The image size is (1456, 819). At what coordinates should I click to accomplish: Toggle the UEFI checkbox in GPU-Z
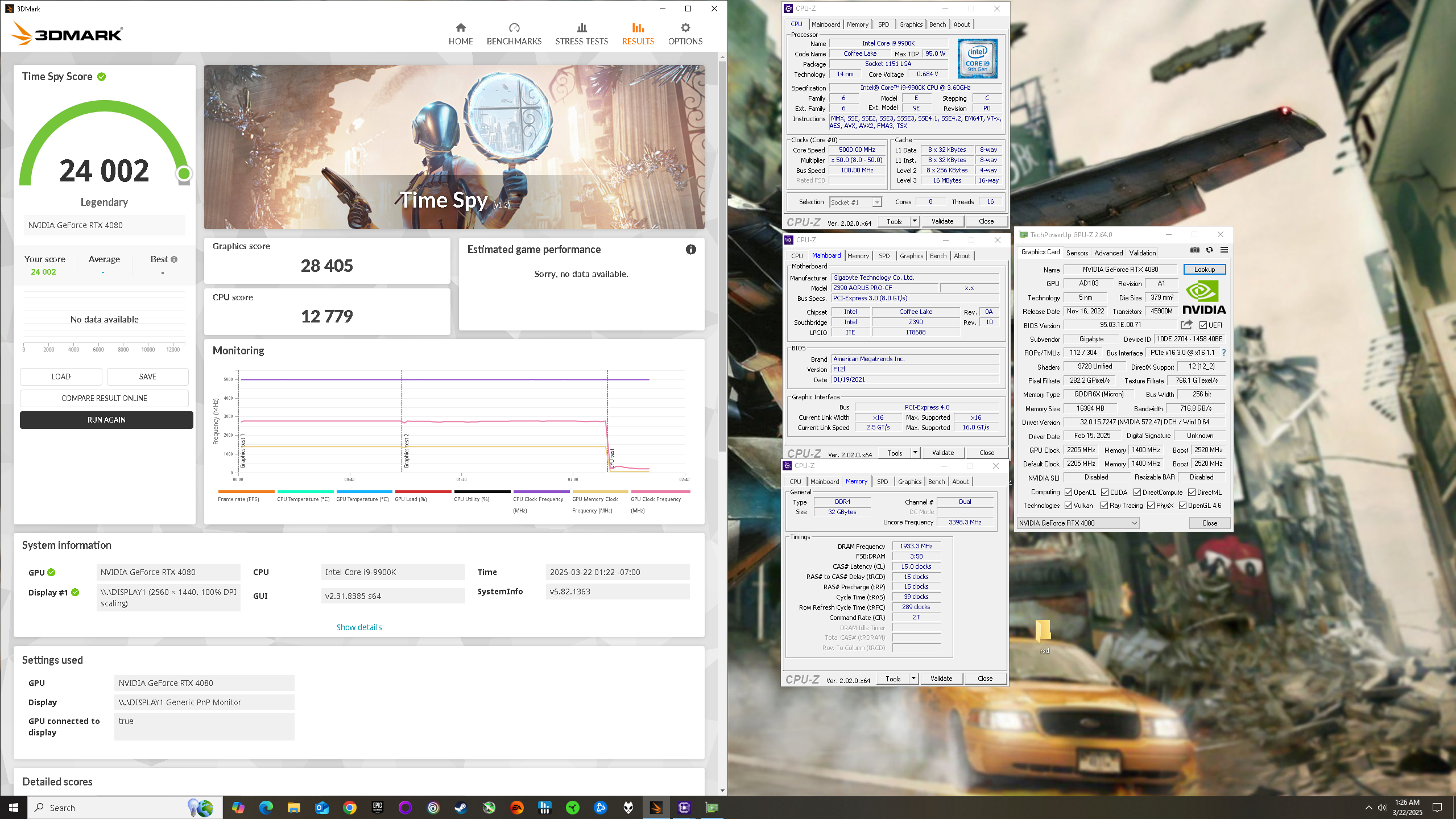(1203, 325)
